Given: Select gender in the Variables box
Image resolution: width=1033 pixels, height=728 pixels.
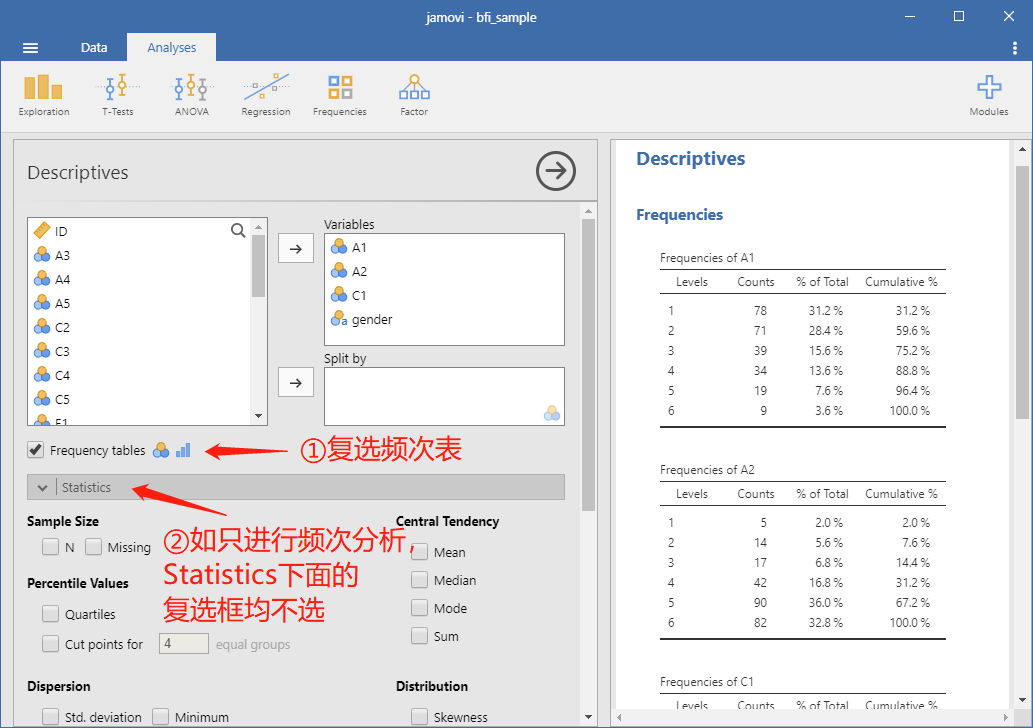Looking at the screenshot, I should [x=444, y=320].
